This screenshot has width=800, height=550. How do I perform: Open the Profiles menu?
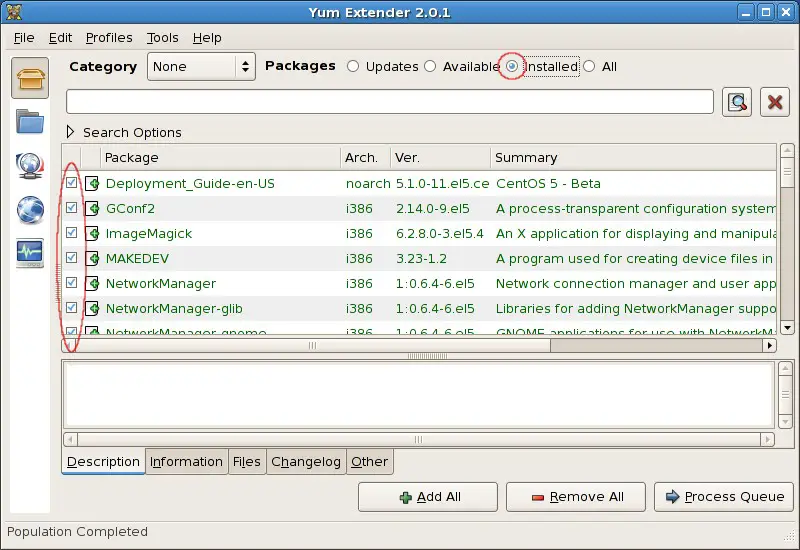pos(109,38)
